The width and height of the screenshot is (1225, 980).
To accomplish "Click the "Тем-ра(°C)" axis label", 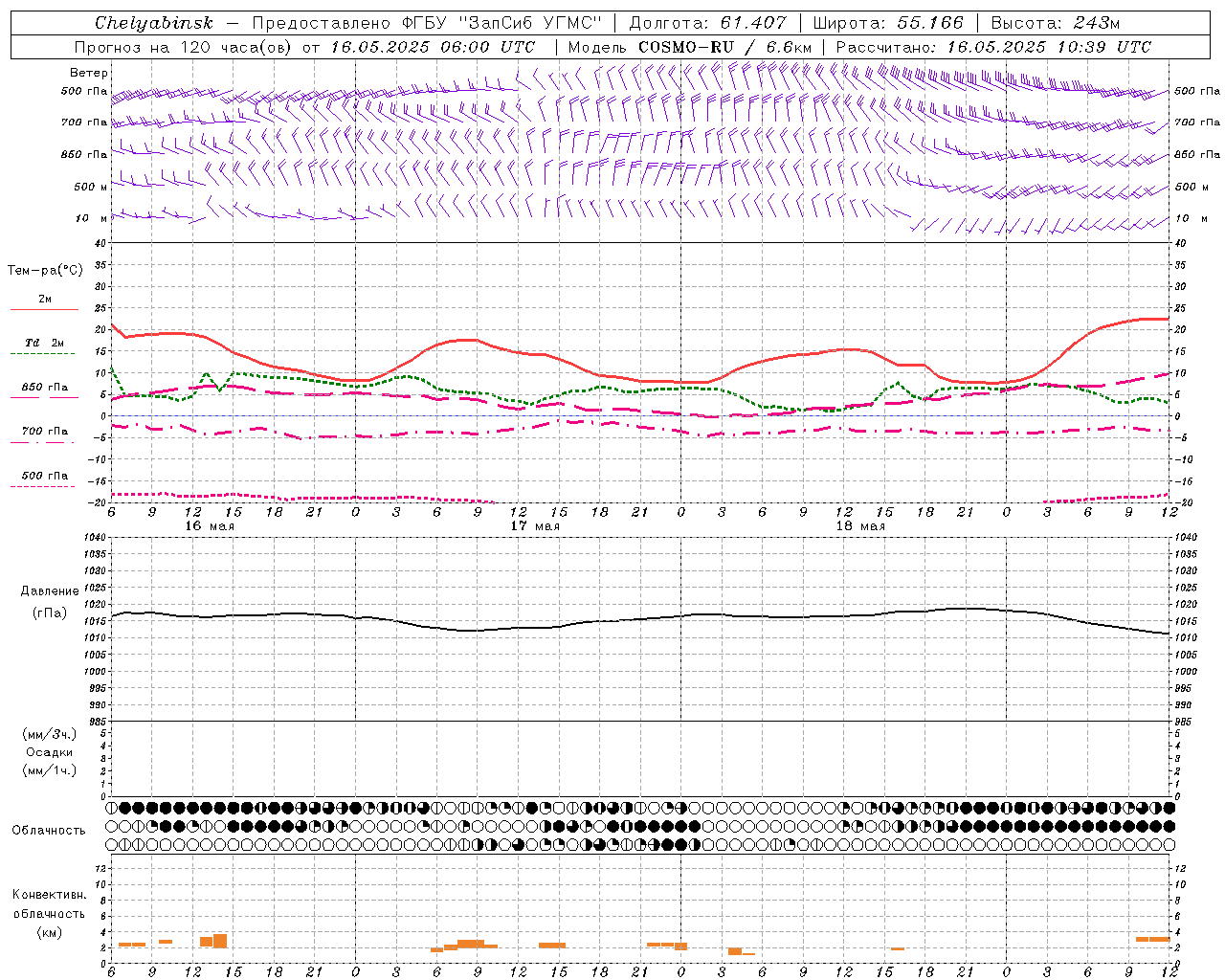I will 45,271.
